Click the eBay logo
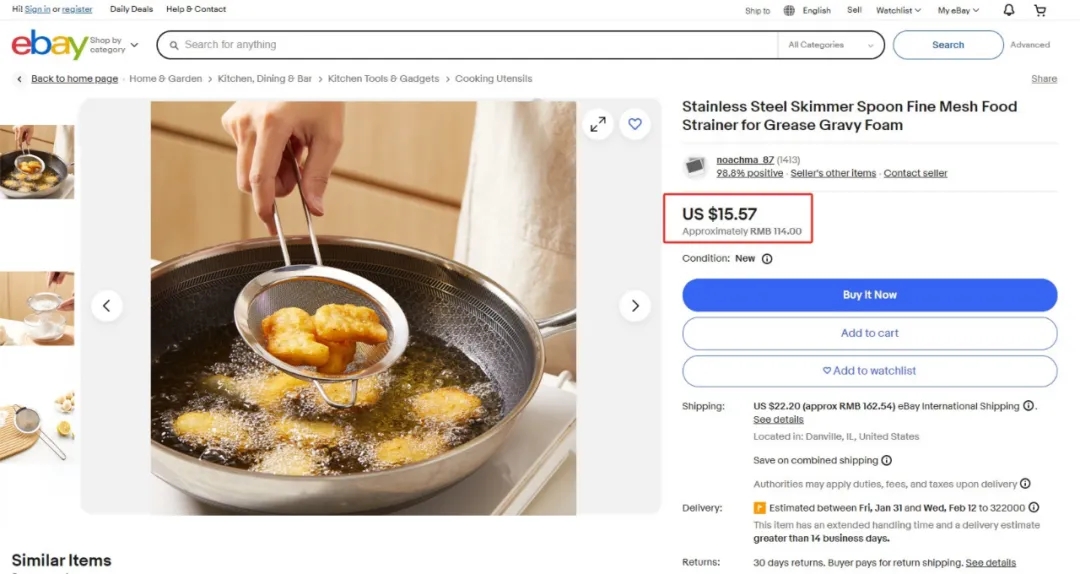The height and width of the screenshot is (574, 1080). tap(49, 45)
